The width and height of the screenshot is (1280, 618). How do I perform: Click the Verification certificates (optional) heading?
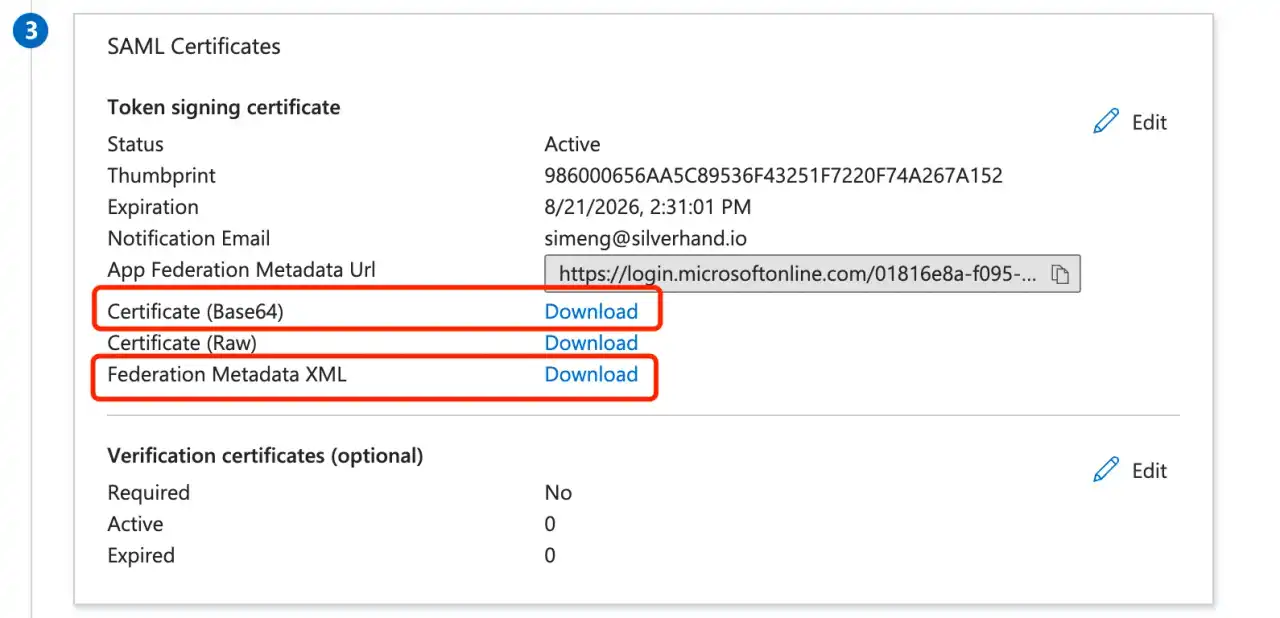tap(266, 455)
